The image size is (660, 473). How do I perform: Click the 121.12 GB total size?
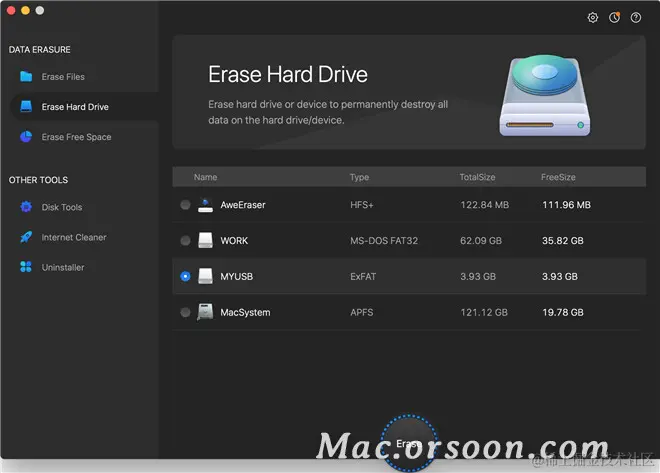[x=484, y=312]
